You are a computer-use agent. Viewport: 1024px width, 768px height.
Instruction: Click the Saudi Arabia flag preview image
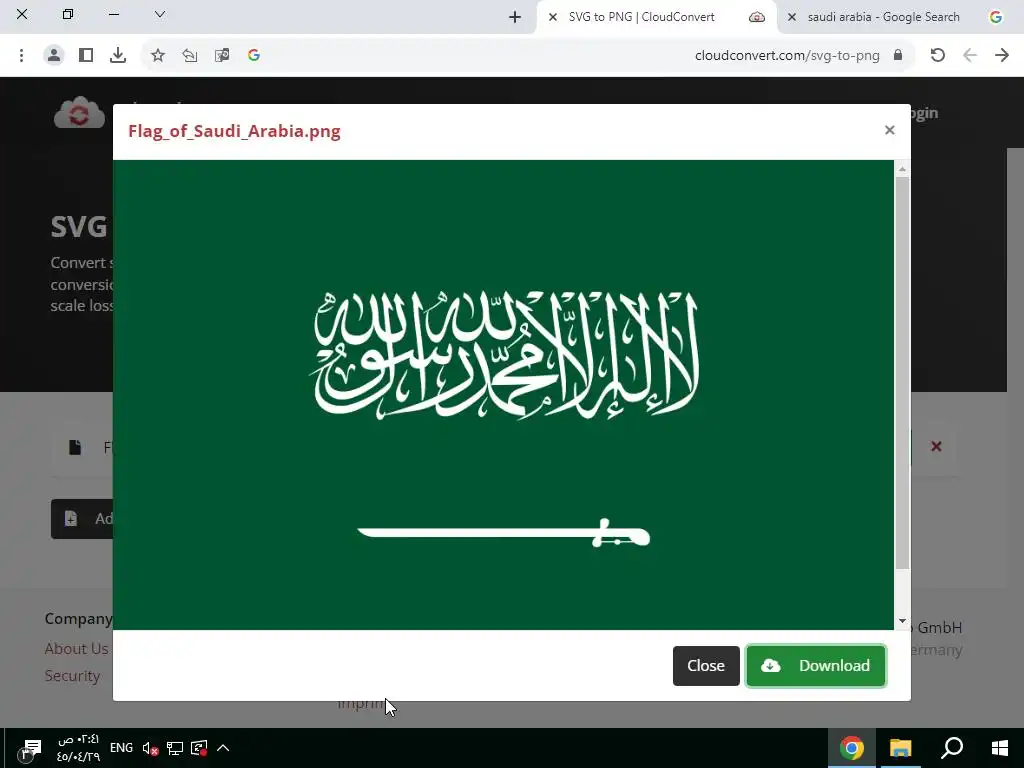pos(503,394)
